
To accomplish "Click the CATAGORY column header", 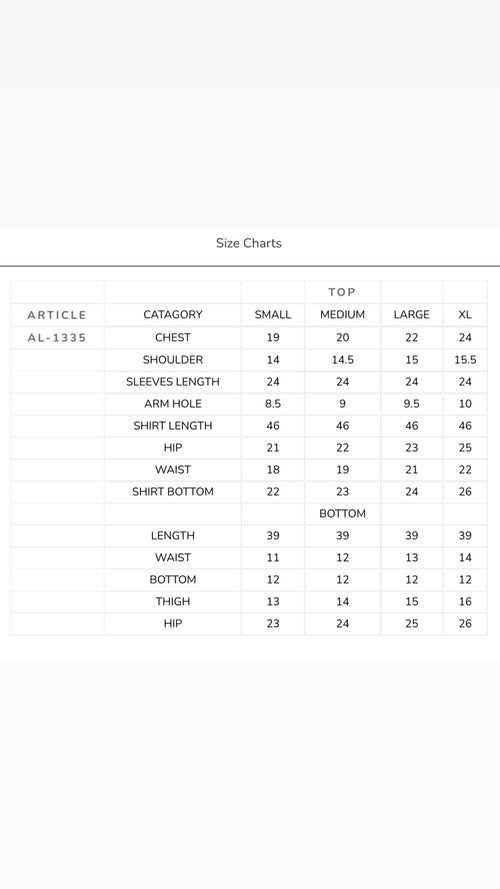I will [173, 315].
